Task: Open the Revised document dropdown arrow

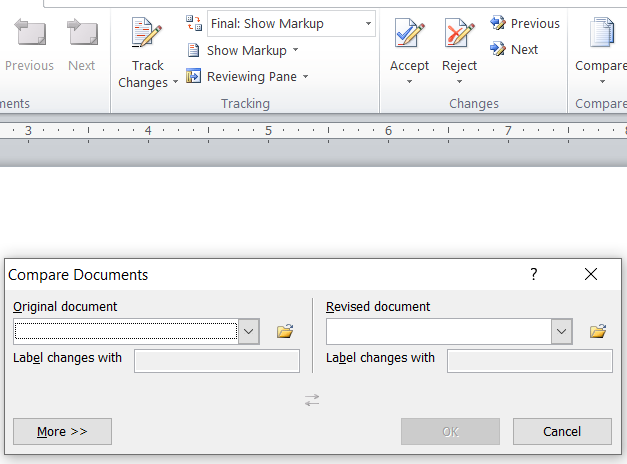Action: (562, 331)
